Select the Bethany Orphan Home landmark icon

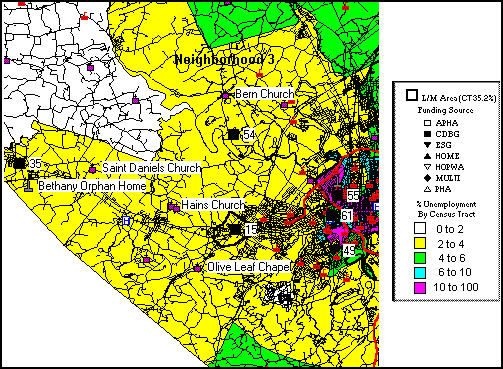(x=29, y=186)
